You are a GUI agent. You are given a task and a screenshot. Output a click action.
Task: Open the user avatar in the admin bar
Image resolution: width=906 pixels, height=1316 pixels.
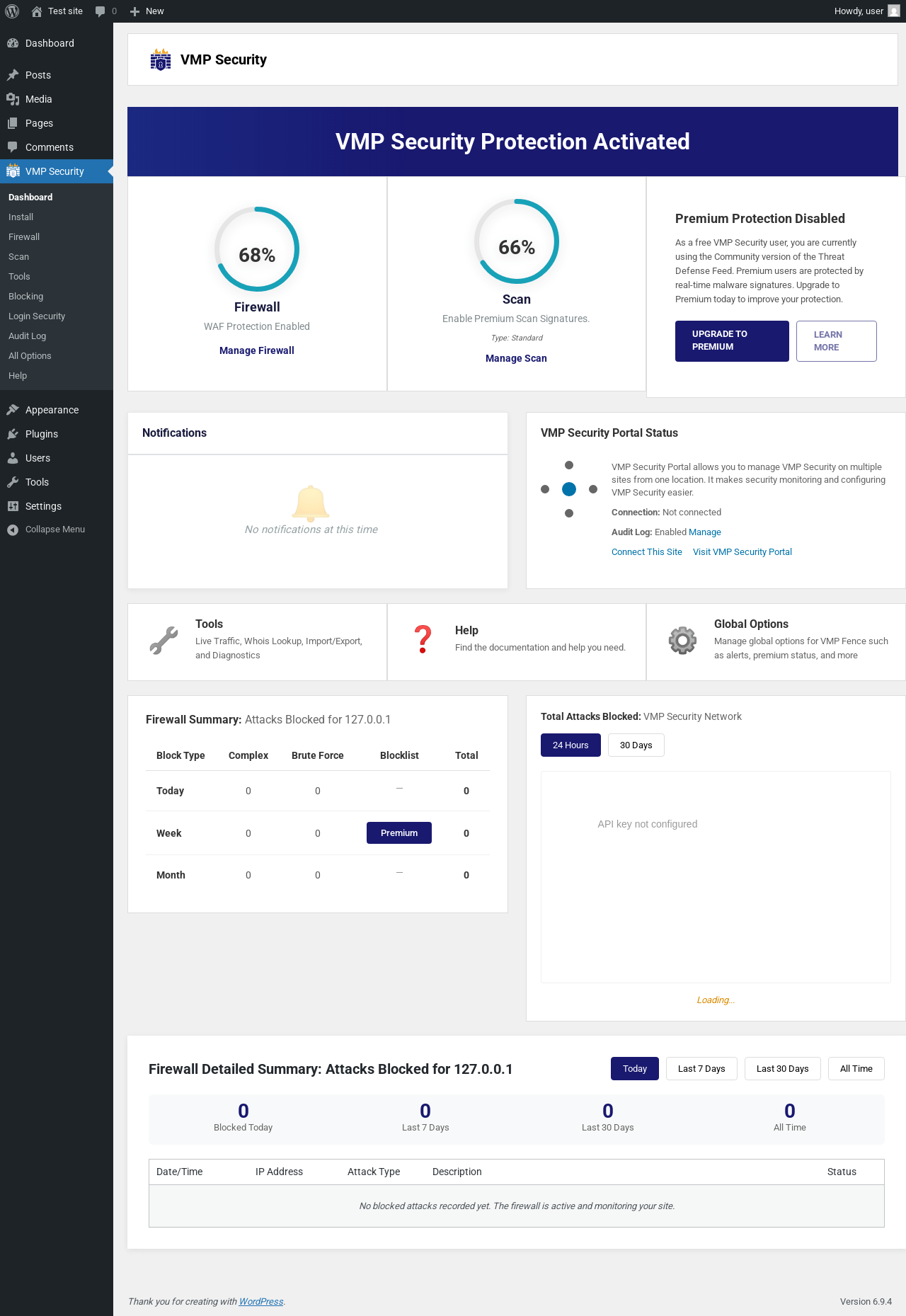click(894, 11)
